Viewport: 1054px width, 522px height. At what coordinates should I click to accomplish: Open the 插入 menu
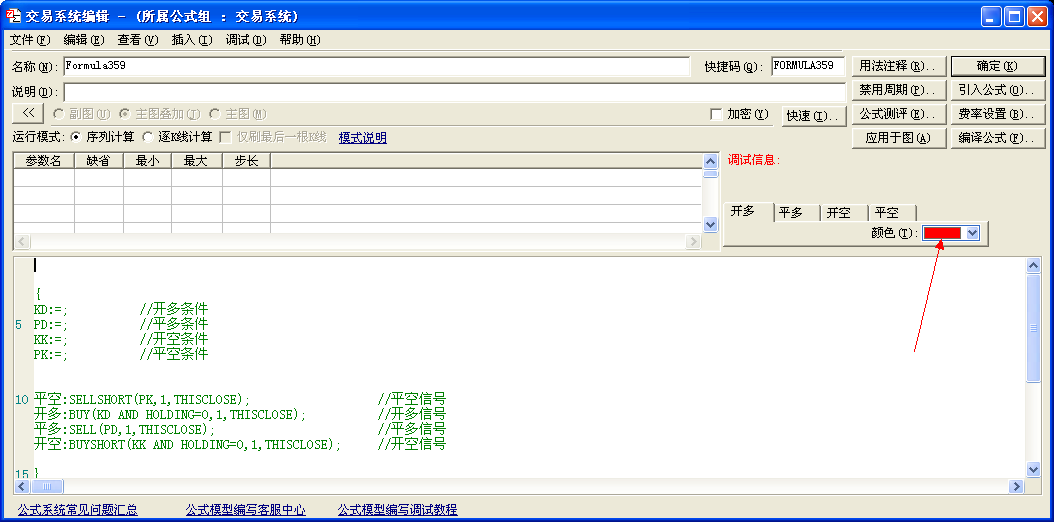click(x=191, y=40)
